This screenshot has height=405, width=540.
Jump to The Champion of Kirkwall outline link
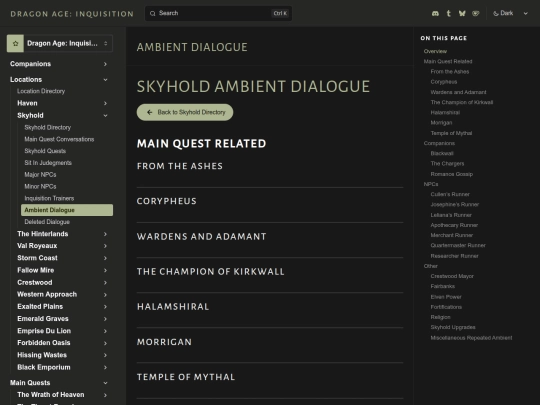point(462,102)
